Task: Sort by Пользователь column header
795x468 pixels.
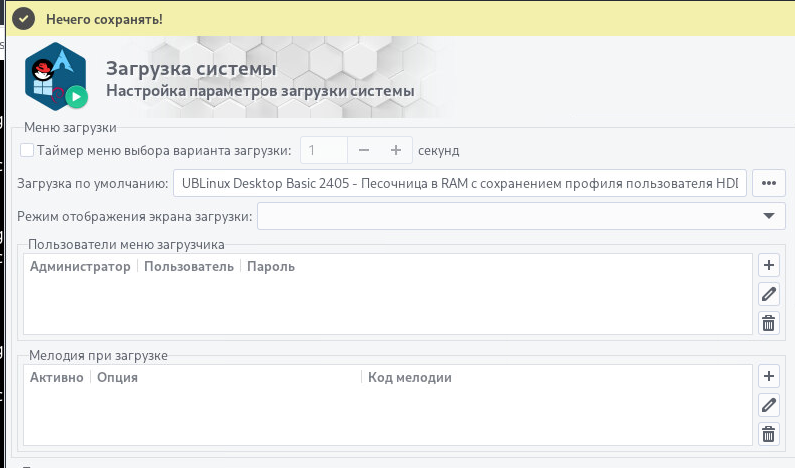Action: click(189, 267)
